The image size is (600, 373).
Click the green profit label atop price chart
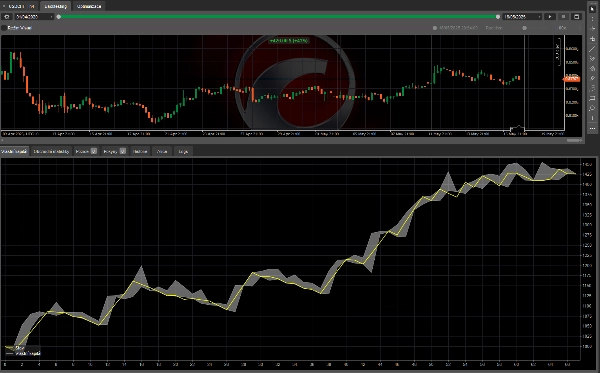[x=289, y=41]
